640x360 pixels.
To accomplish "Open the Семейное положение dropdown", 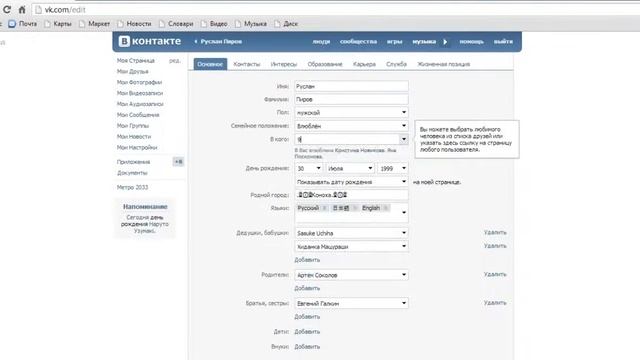I will coord(351,126).
